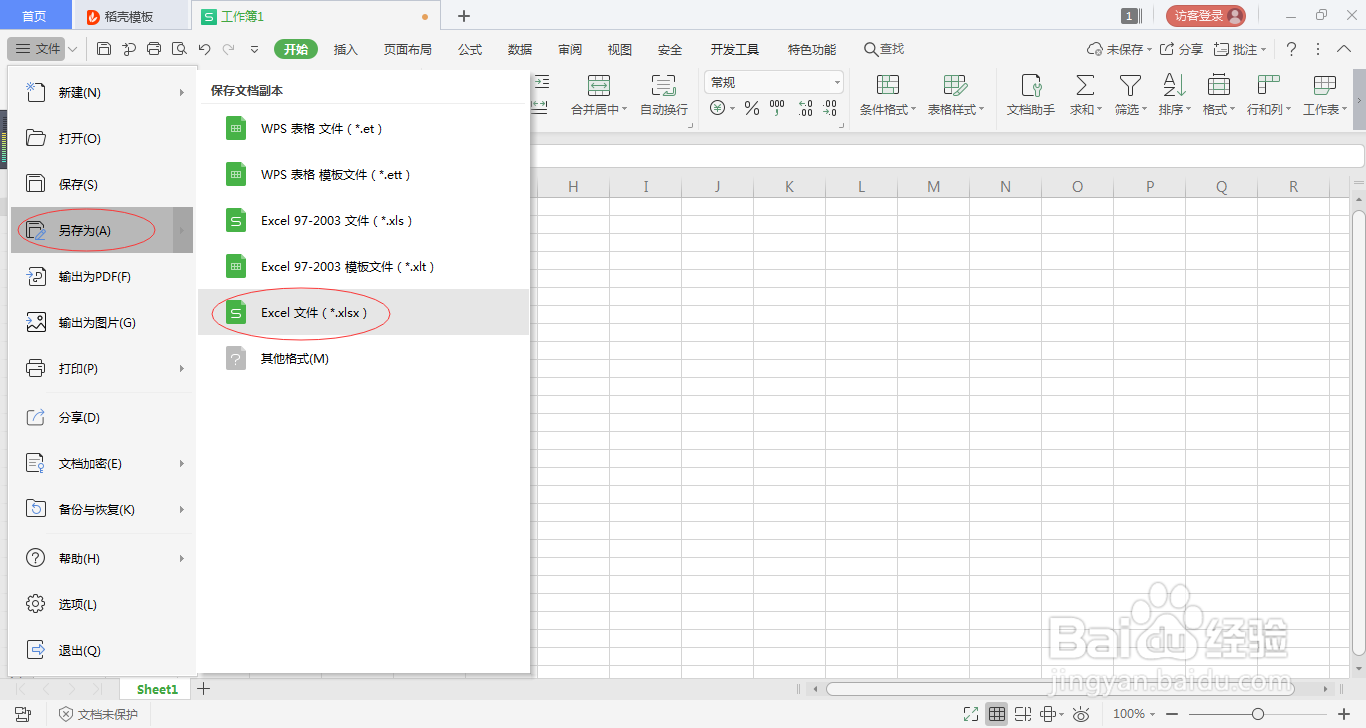The image size is (1366, 728).
Task: Open Table Style (表格样式)
Action: pos(955,95)
